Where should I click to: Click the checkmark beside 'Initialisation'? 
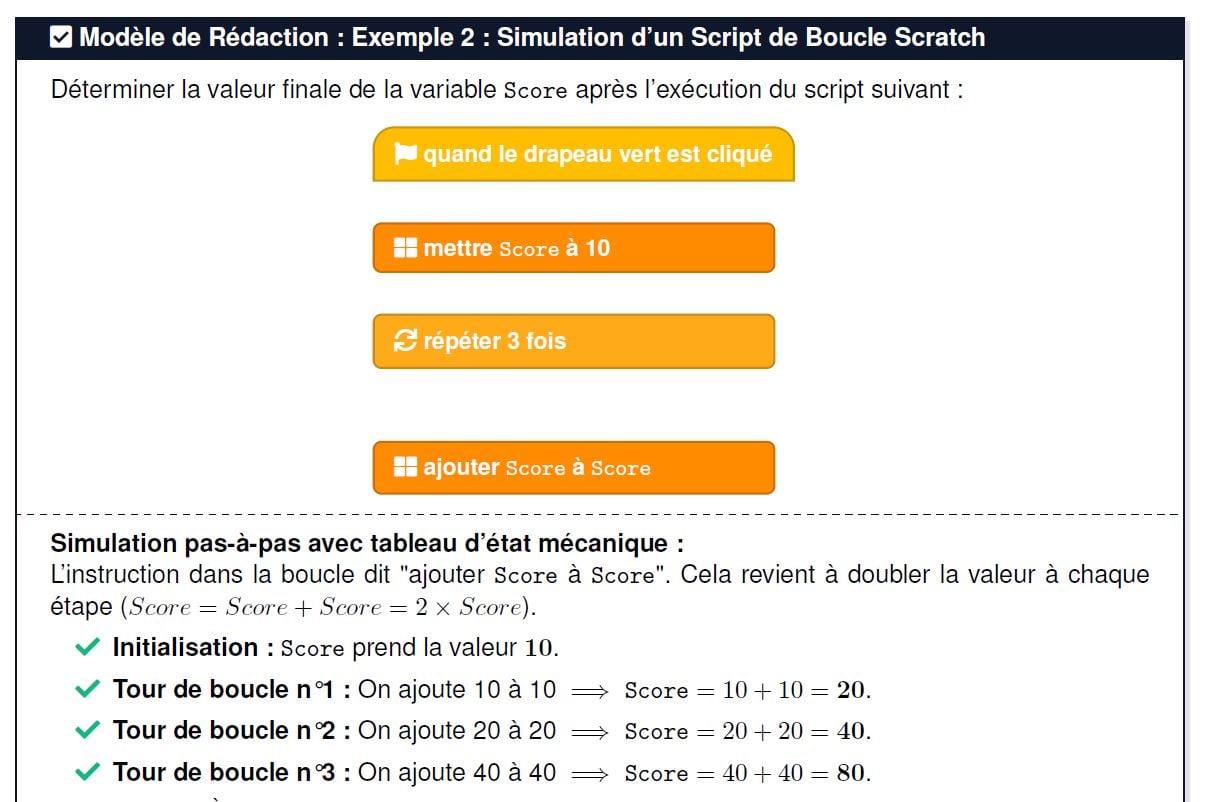tap(88, 647)
